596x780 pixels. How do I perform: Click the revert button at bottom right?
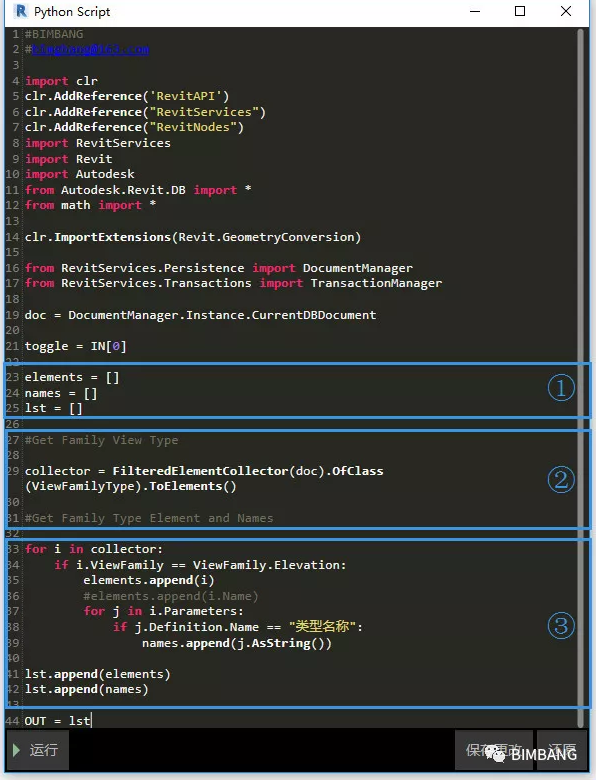coord(562,750)
